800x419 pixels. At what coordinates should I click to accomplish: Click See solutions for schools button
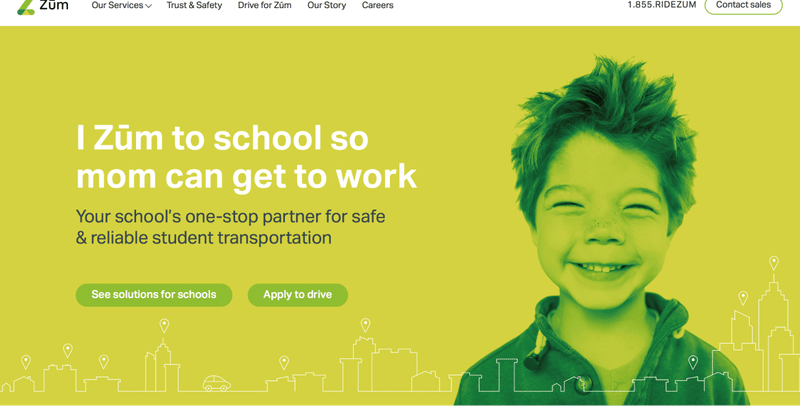[154, 295]
